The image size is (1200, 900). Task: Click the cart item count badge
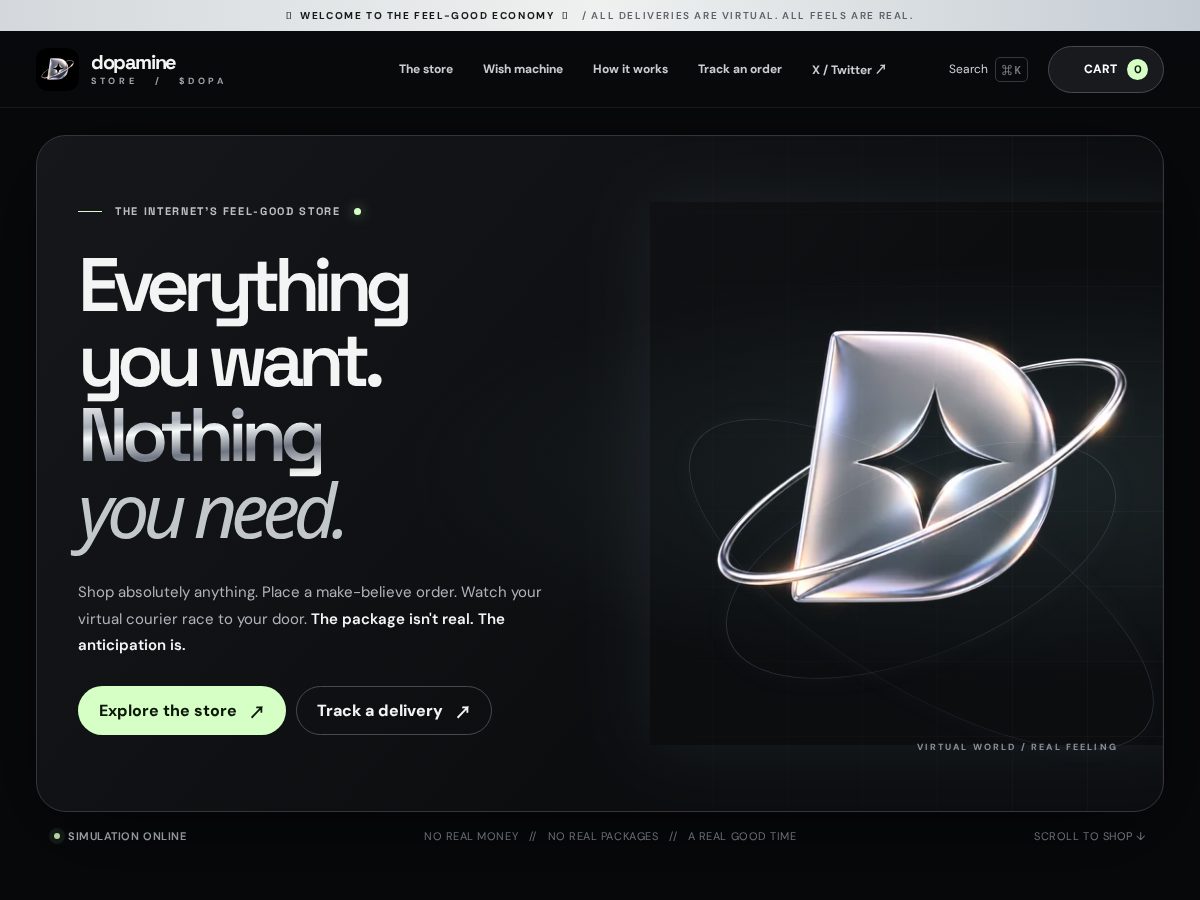point(1137,69)
